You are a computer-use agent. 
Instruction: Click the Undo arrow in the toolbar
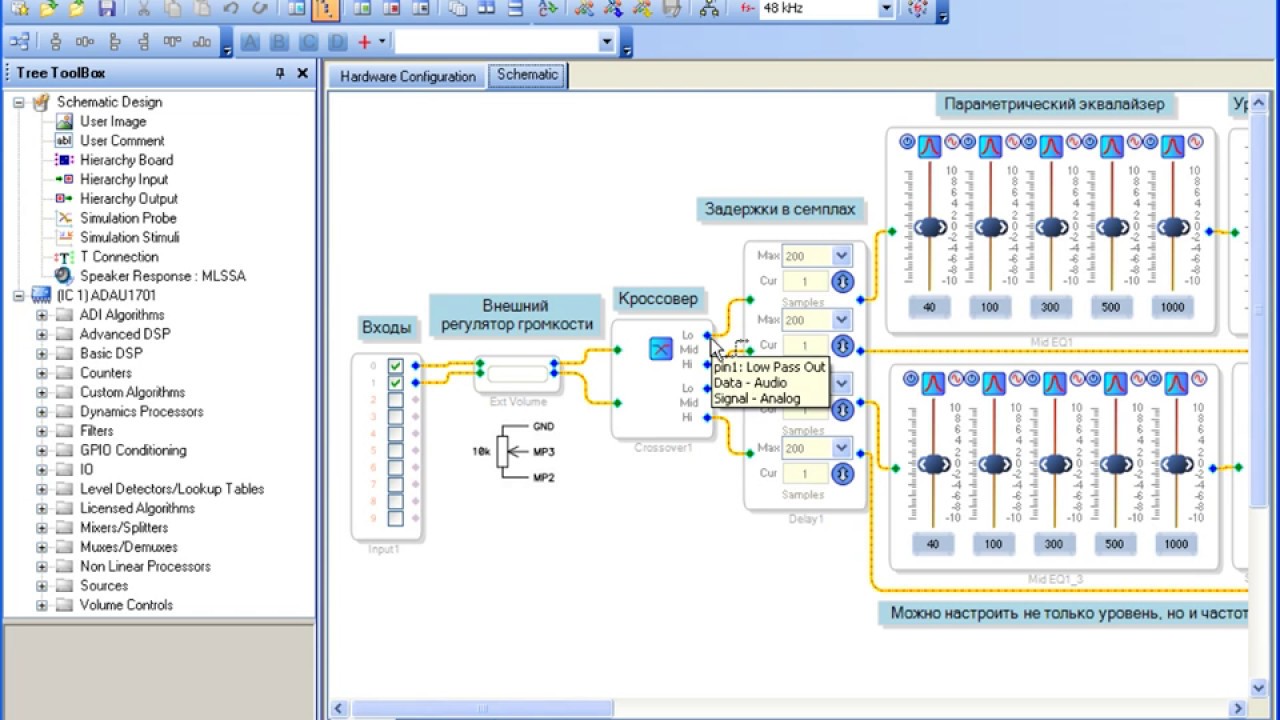(x=231, y=9)
